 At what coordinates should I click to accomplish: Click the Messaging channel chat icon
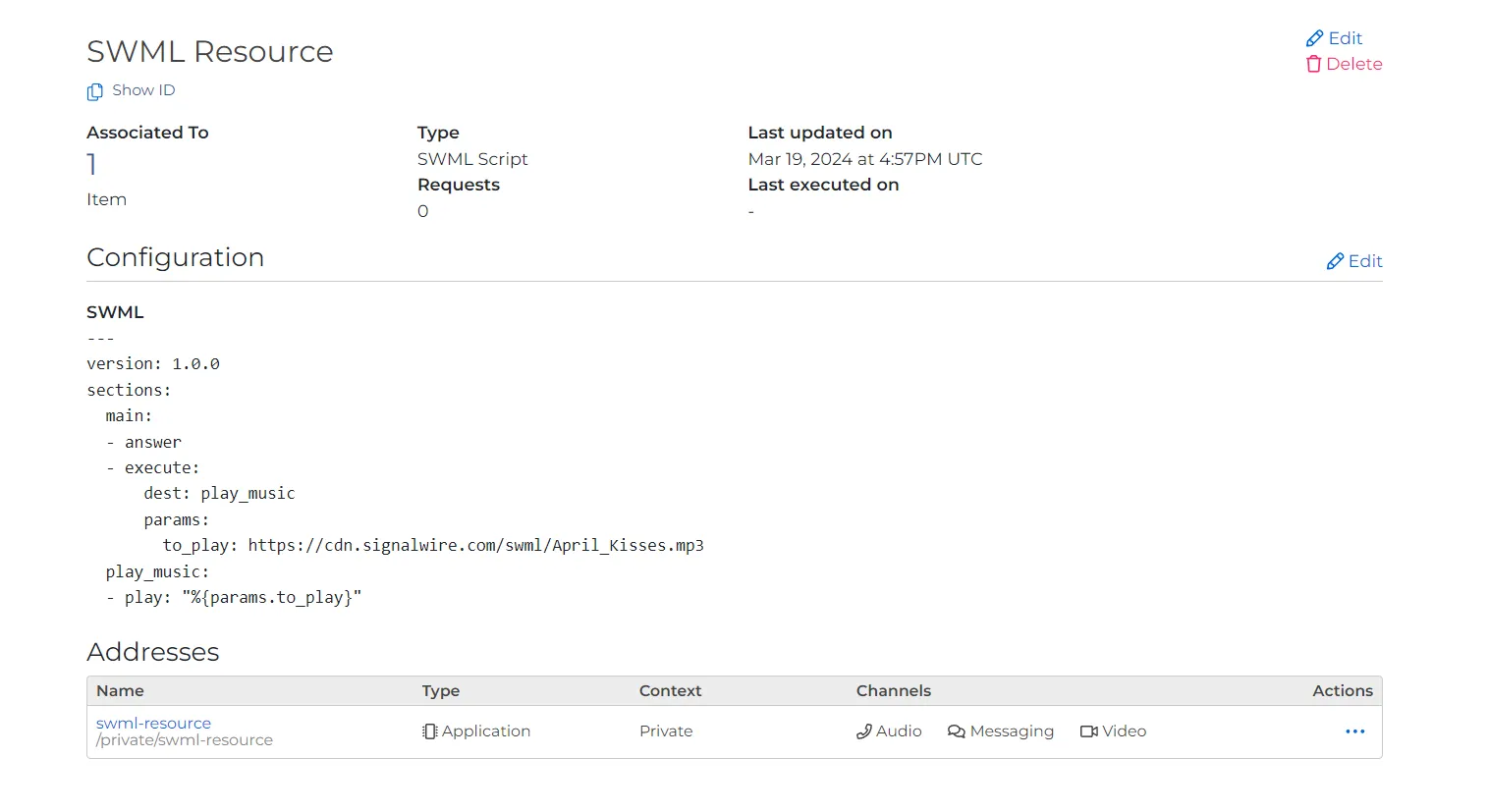coord(956,731)
